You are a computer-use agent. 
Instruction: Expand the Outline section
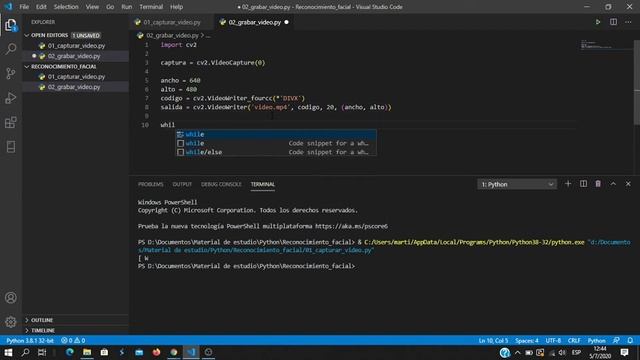pyautogui.click(x=42, y=320)
